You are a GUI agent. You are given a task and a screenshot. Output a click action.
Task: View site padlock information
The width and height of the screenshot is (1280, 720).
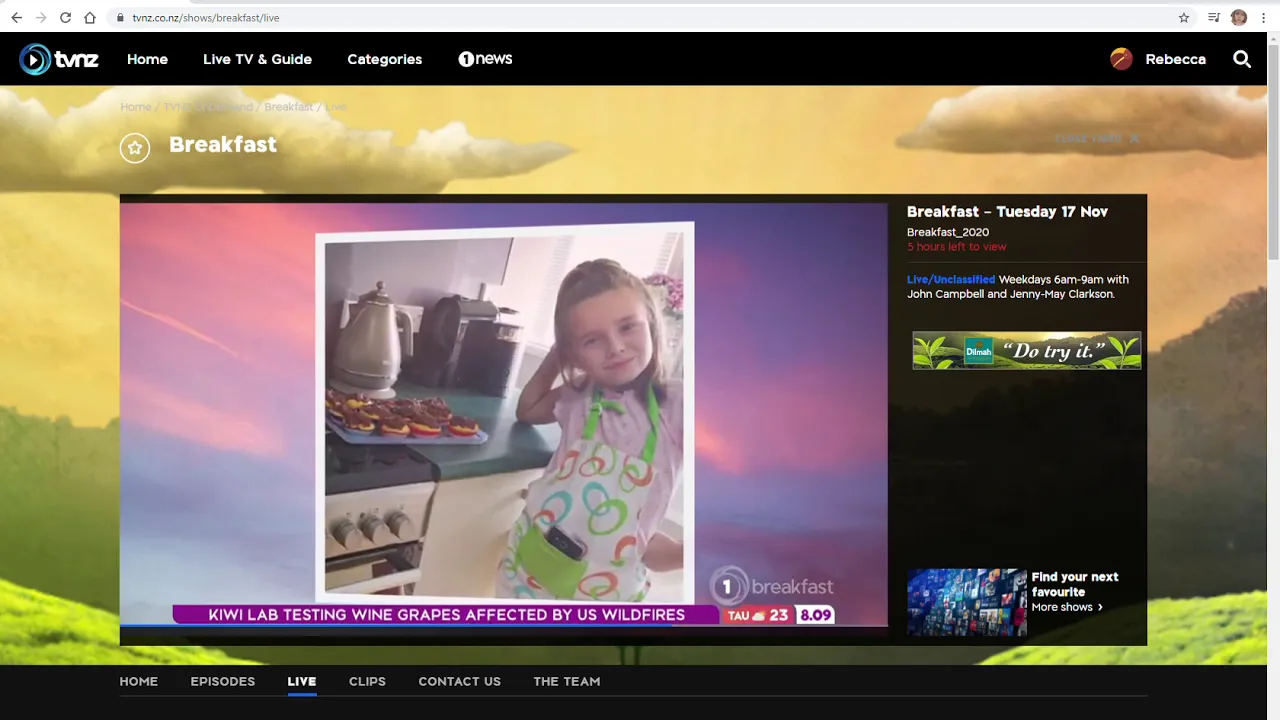point(120,18)
